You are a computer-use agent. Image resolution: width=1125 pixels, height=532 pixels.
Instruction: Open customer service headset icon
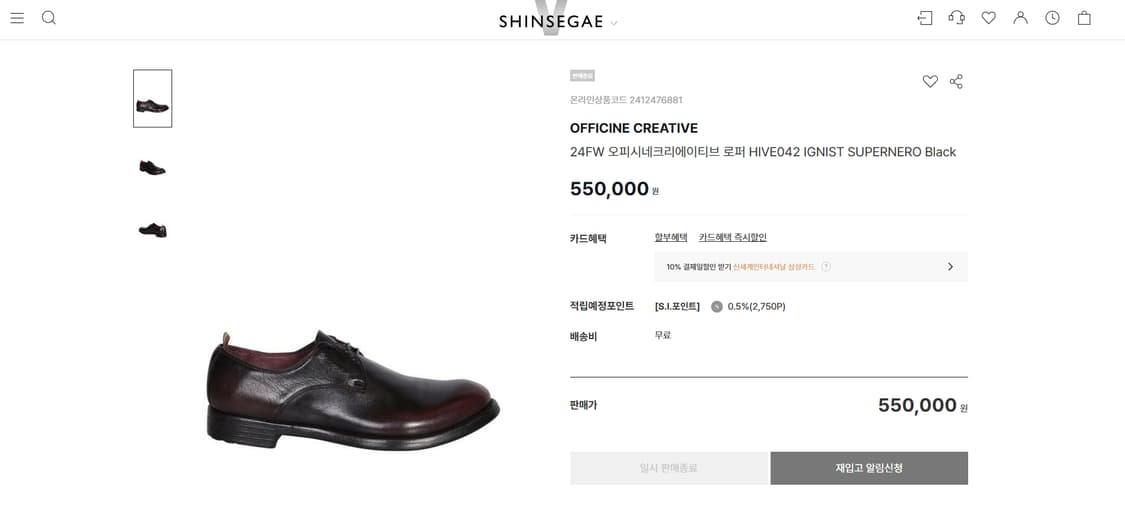pyautogui.click(x=957, y=18)
